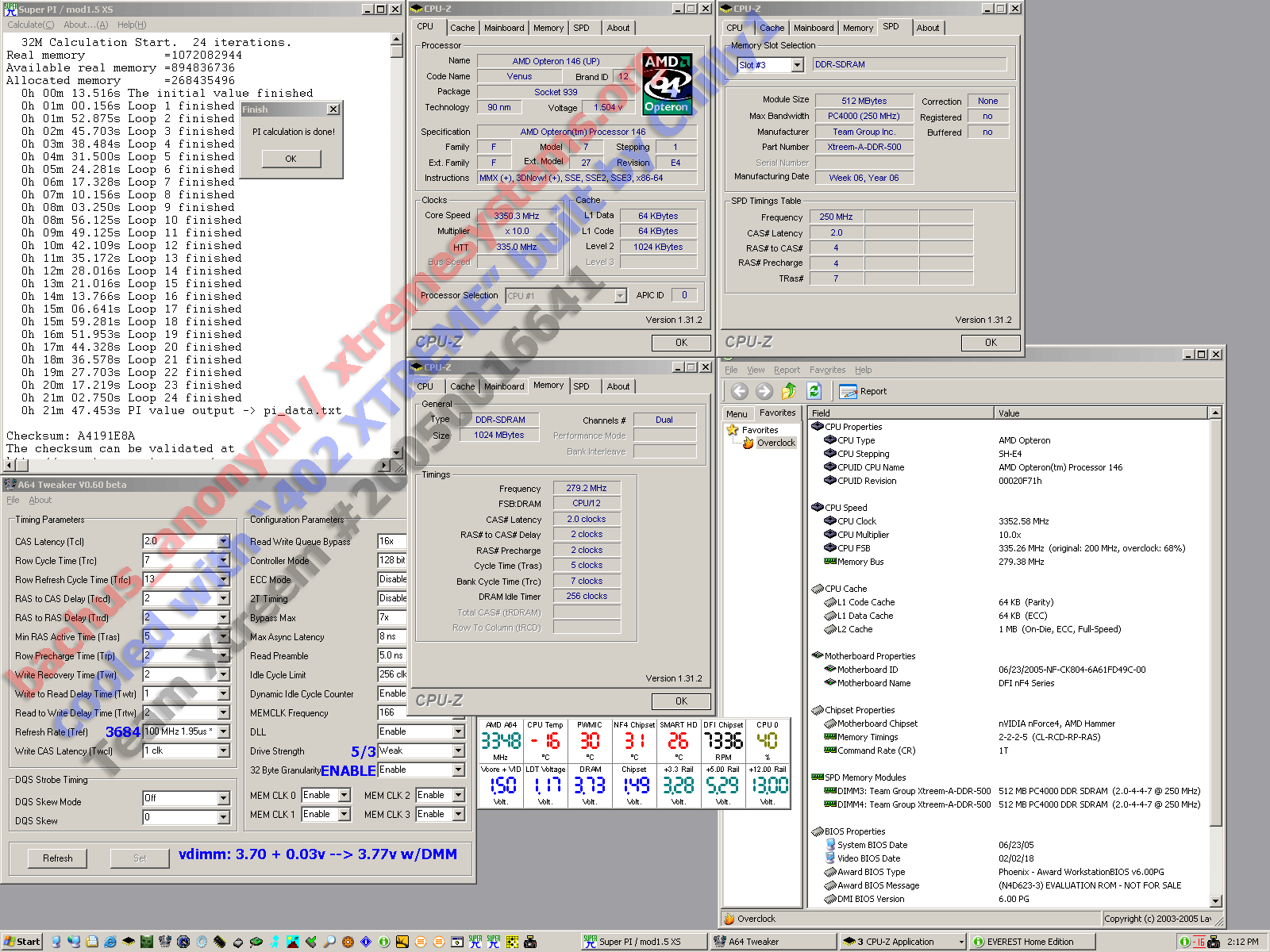Click Super PI horizontal scrollbar right arrow
The height and width of the screenshot is (952, 1270).
[x=386, y=466]
